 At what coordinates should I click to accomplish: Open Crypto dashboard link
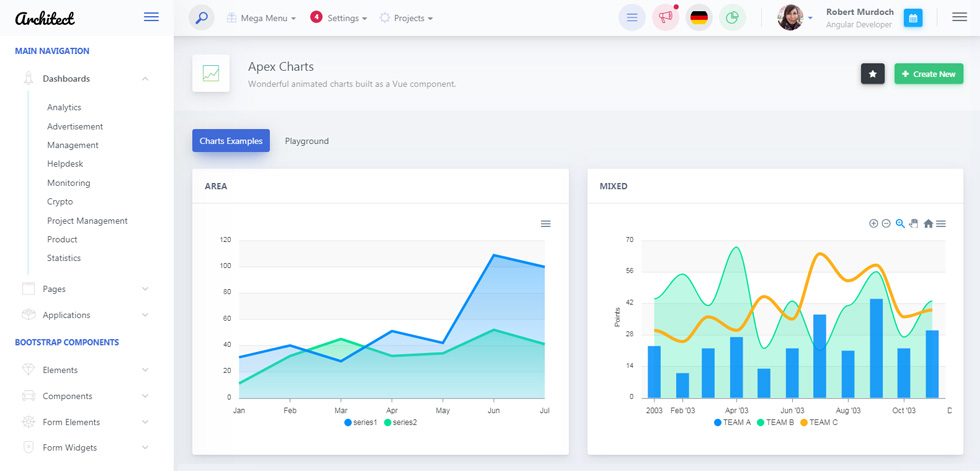coord(60,202)
